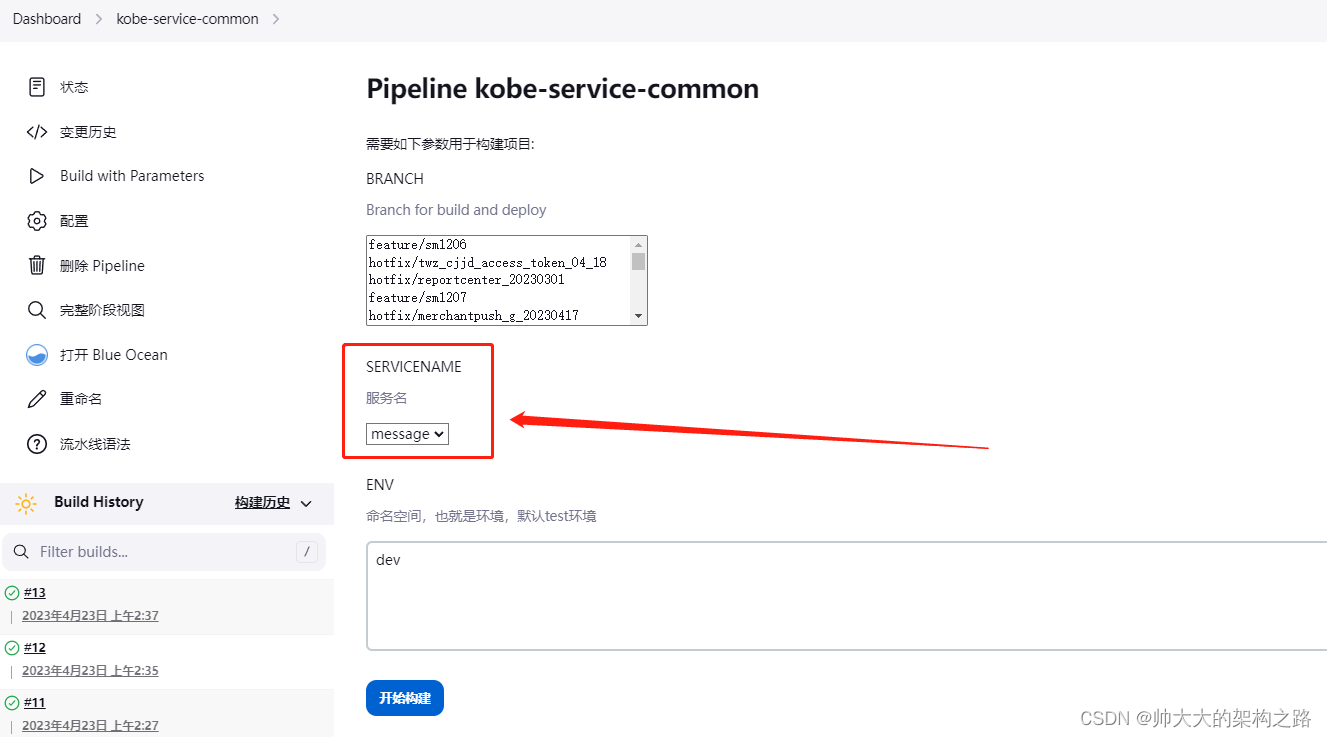Viewport: 1327px width, 737px height.
Task: Open build #11 link
Action: coord(35,703)
